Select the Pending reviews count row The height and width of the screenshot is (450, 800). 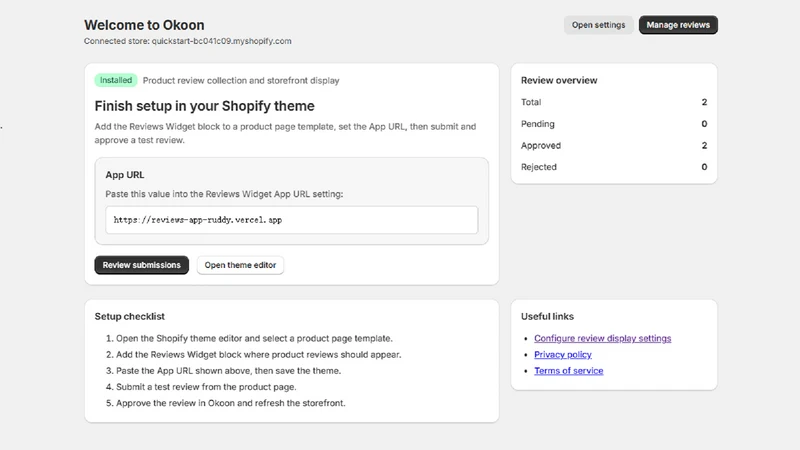(x=614, y=124)
